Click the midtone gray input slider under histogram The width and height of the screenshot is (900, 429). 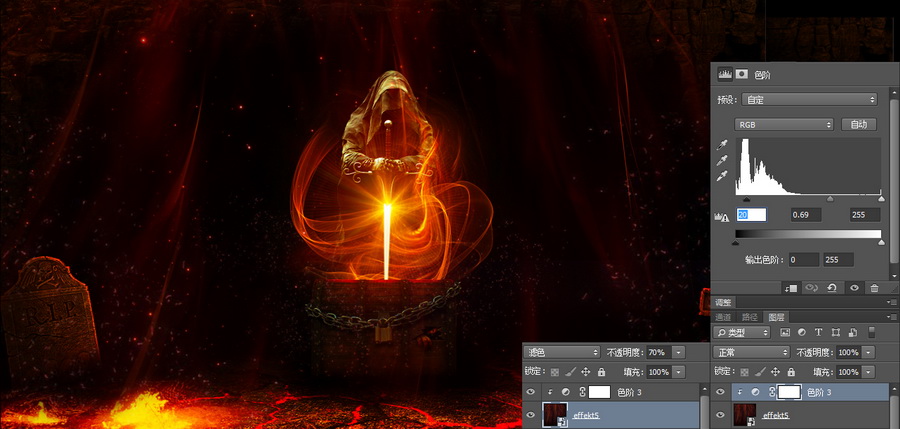coord(829,199)
